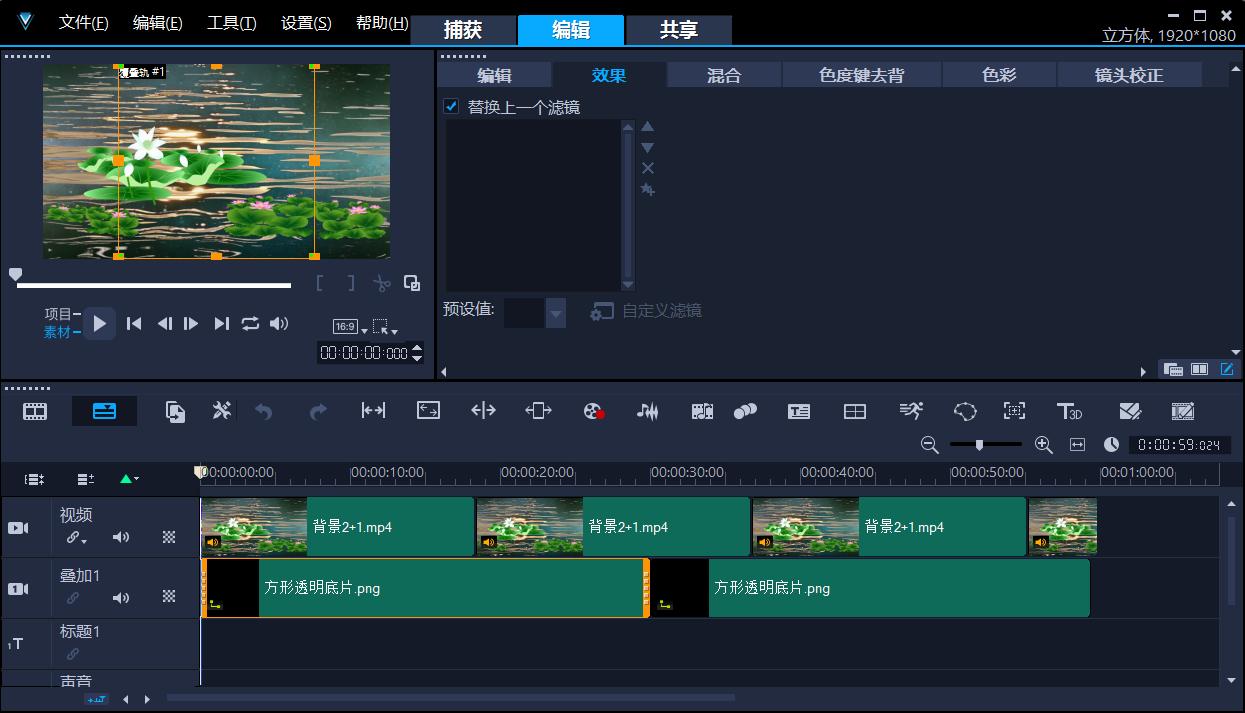Open the Subtitle Editor tool
This screenshot has height=713, width=1245.
tap(799, 411)
